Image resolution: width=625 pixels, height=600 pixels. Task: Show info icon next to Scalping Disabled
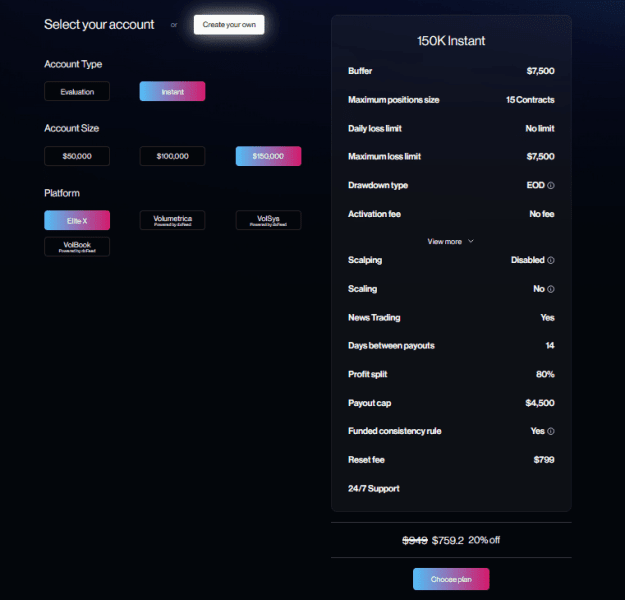tap(550, 260)
